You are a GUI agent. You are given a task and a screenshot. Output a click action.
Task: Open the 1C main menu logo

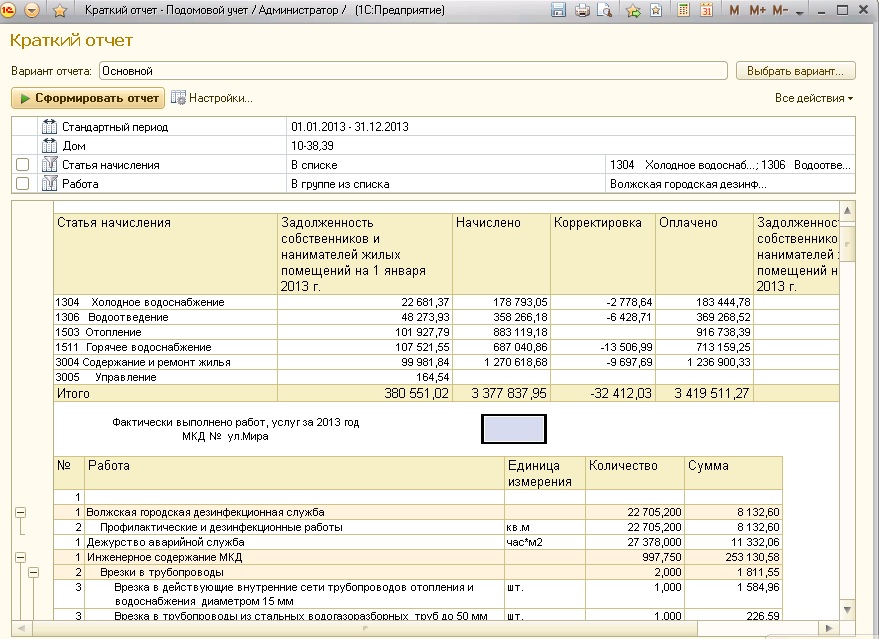coord(8,10)
